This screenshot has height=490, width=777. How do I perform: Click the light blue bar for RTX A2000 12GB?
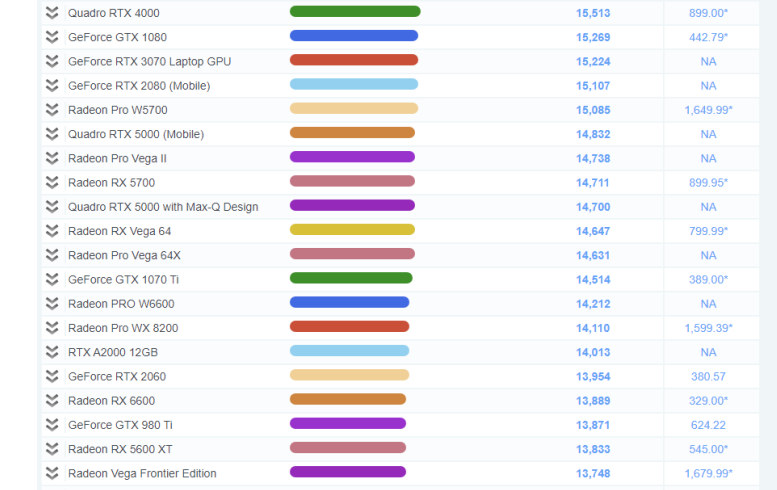click(349, 351)
